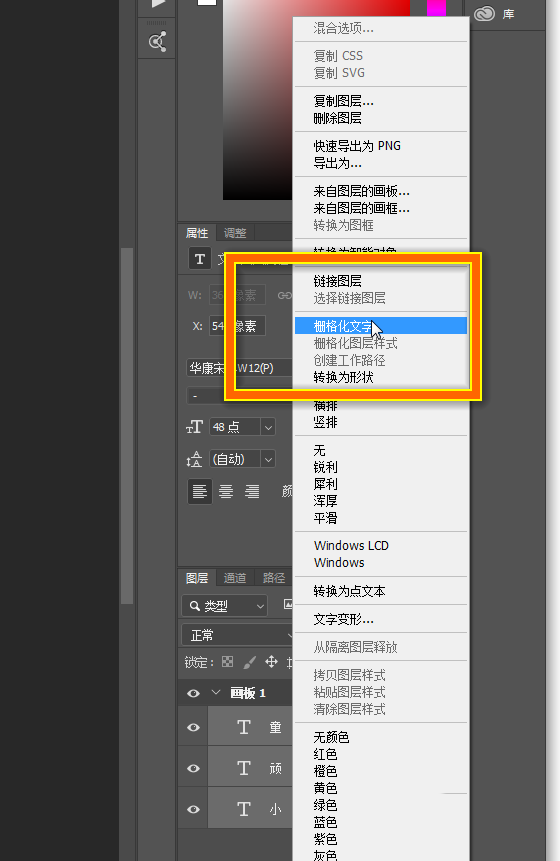This screenshot has width=560, height=861.
Task: Select 来自图层的画板... menu entry
Action: click(381, 191)
